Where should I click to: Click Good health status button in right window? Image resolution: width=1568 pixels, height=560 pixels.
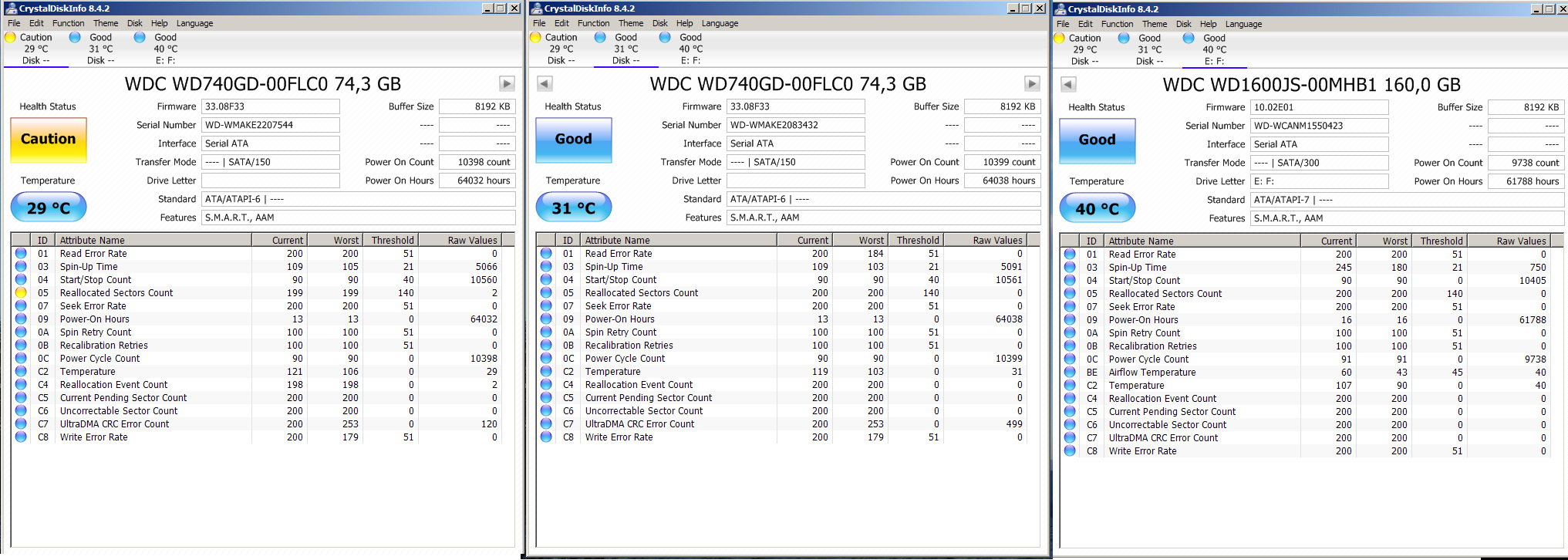pos(1098,140)
